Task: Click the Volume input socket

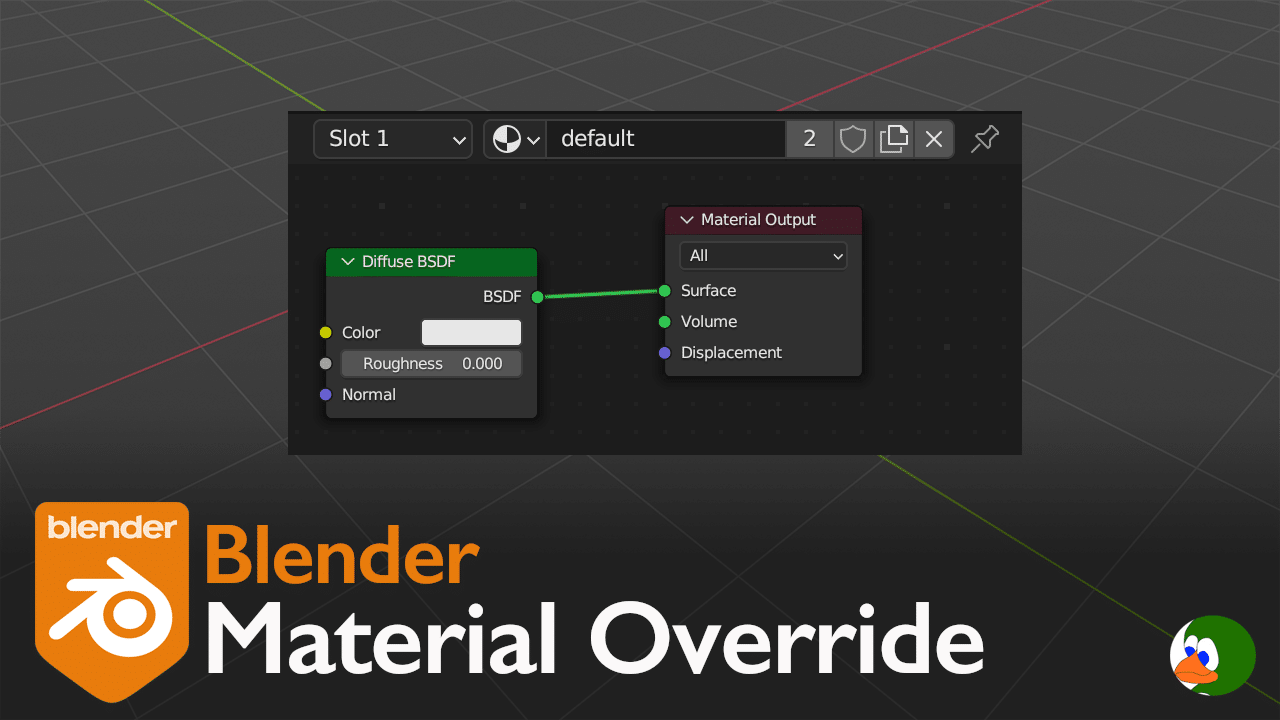Action: (x=665, y=322)
